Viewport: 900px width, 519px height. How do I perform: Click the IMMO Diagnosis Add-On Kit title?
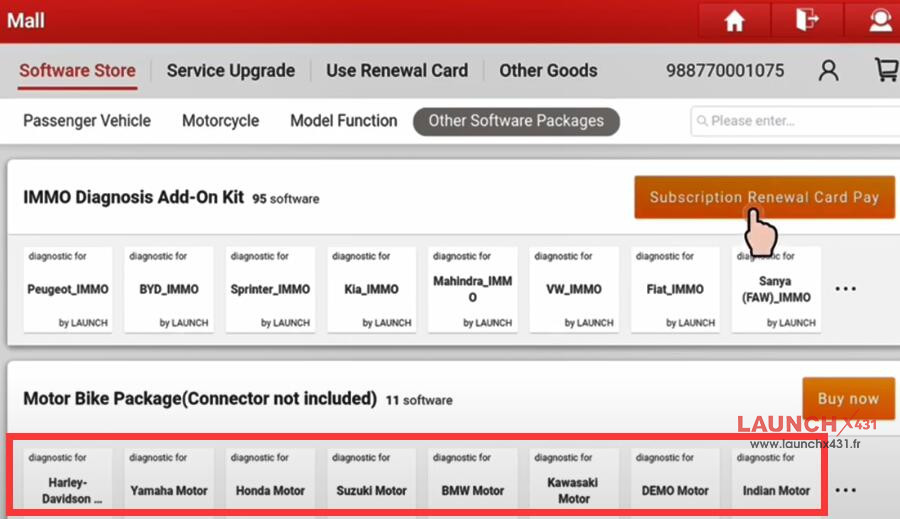[x=134, y=197]
